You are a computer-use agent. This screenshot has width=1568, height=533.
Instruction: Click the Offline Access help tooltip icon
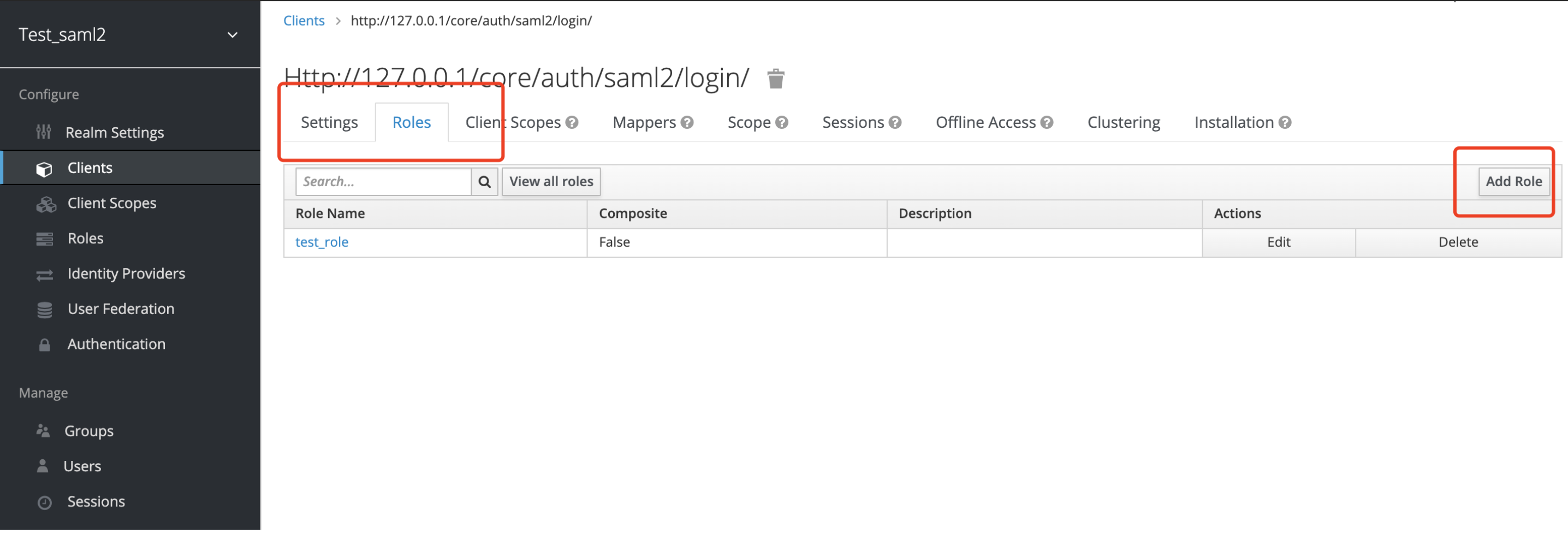pos(1048,122)
